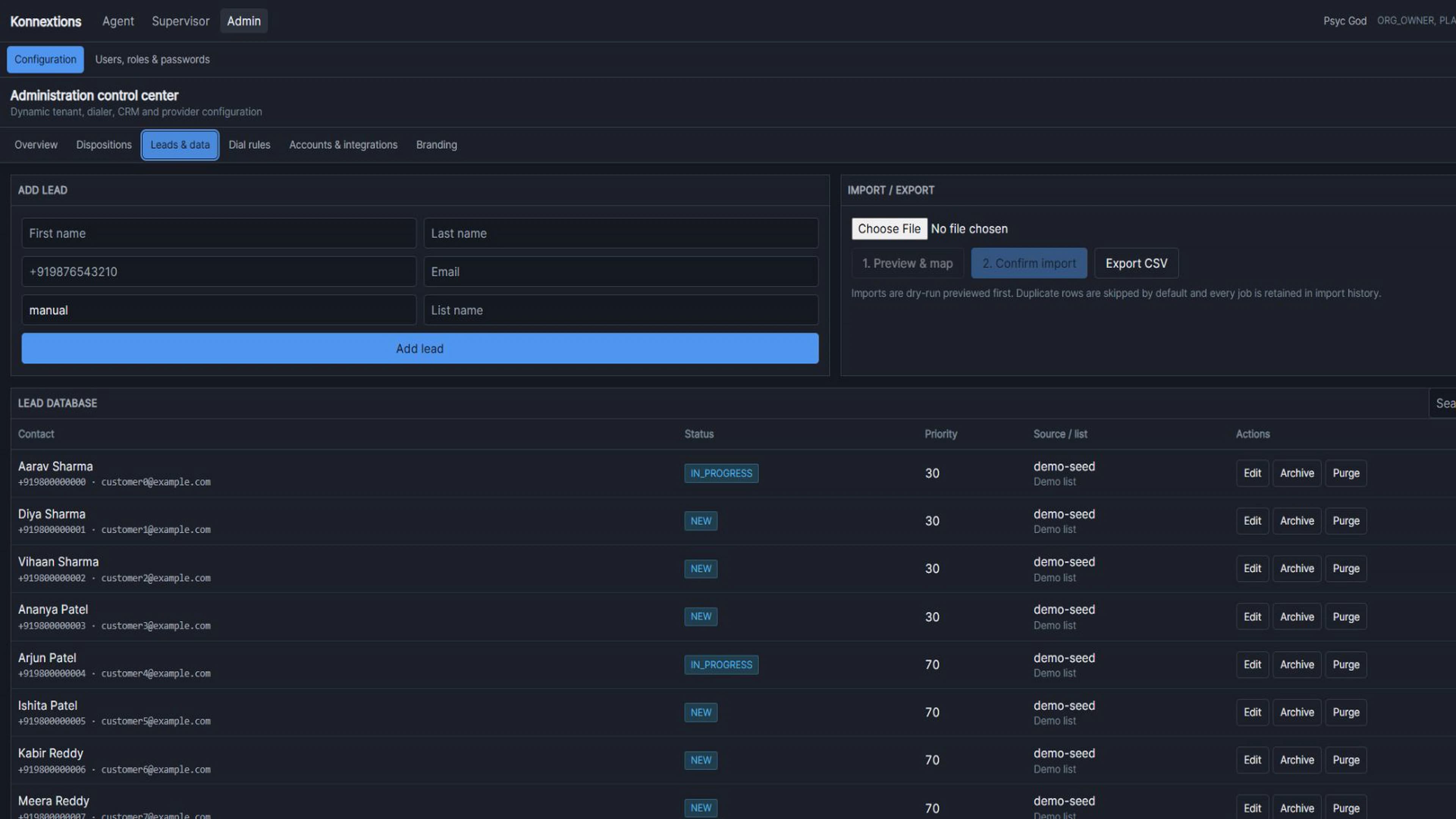Click the NEW badge for Ananya Patel
1456x819 pixels.
(x=701, y=617)
